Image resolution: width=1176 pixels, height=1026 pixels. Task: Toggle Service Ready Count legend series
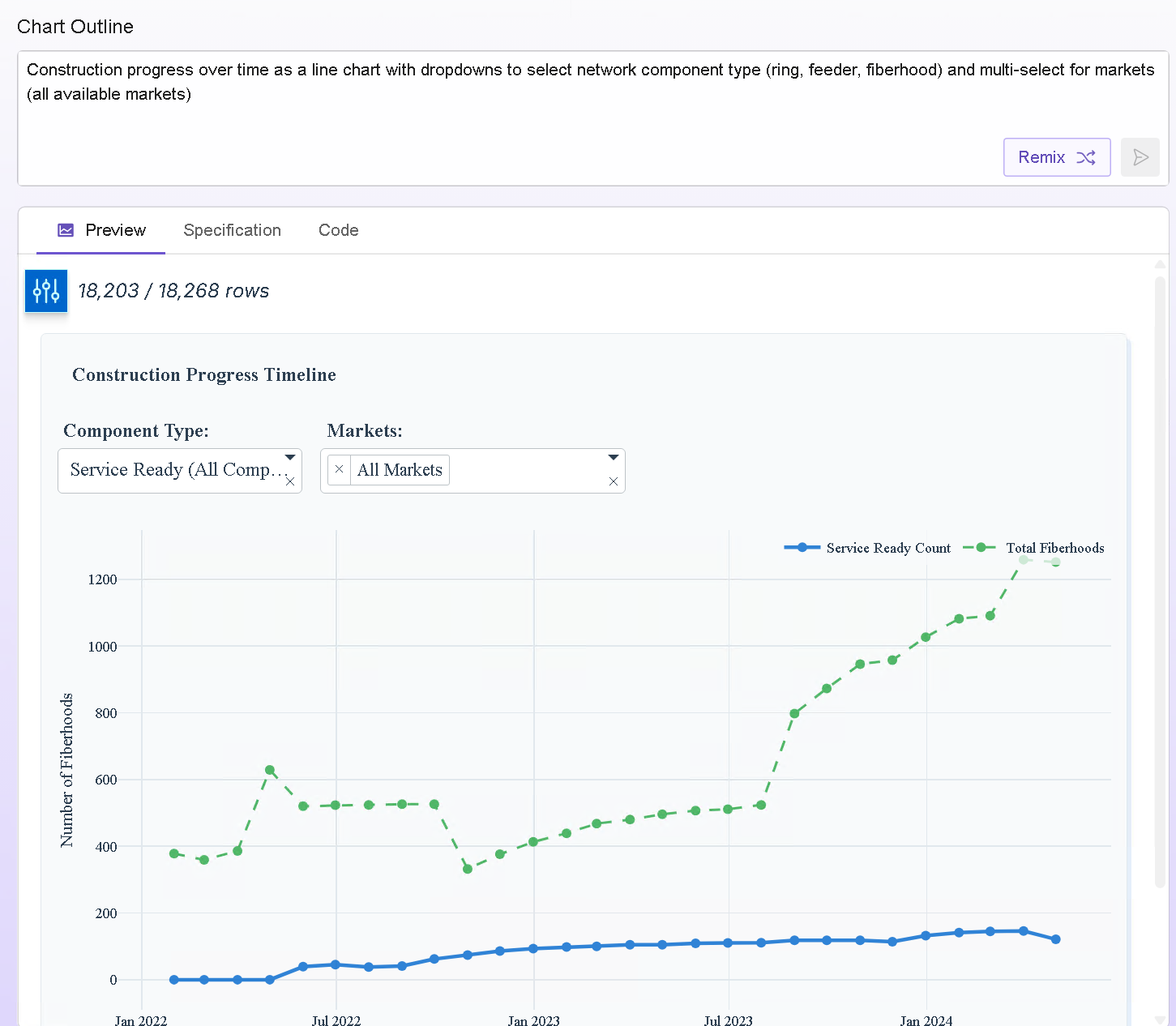[x=887, y=548]
